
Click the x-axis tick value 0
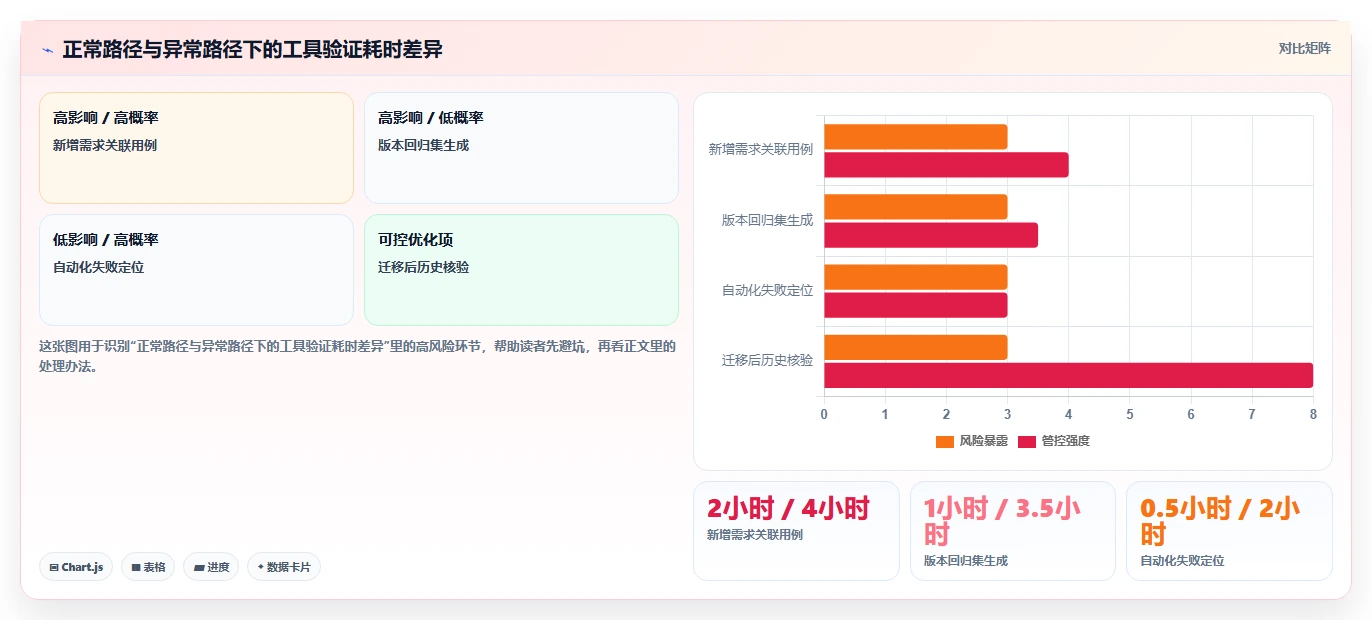point(824,414)
